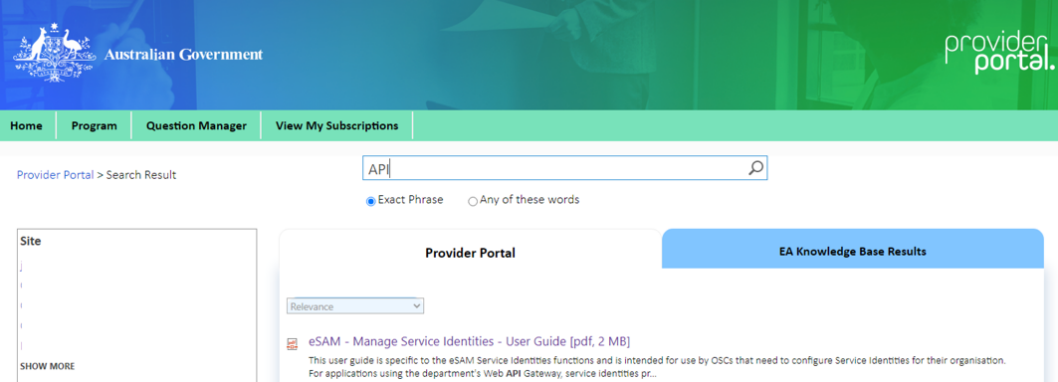Click the Australian Government header text
1058x382 pixels.
(184, 55)
